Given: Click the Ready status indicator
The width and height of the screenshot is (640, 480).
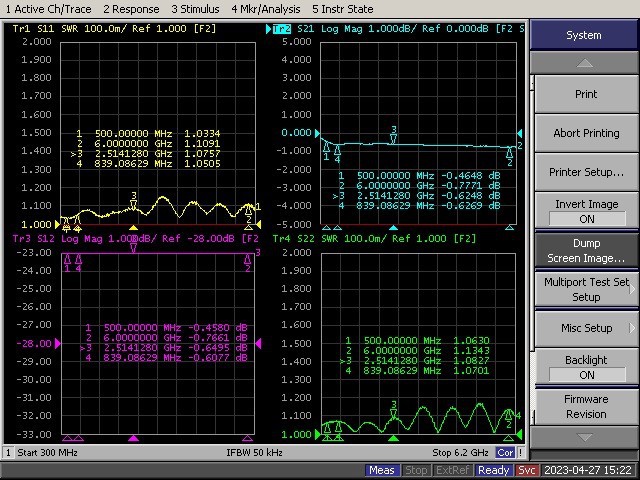Looking at the screenshot, I should pos(493,470).
